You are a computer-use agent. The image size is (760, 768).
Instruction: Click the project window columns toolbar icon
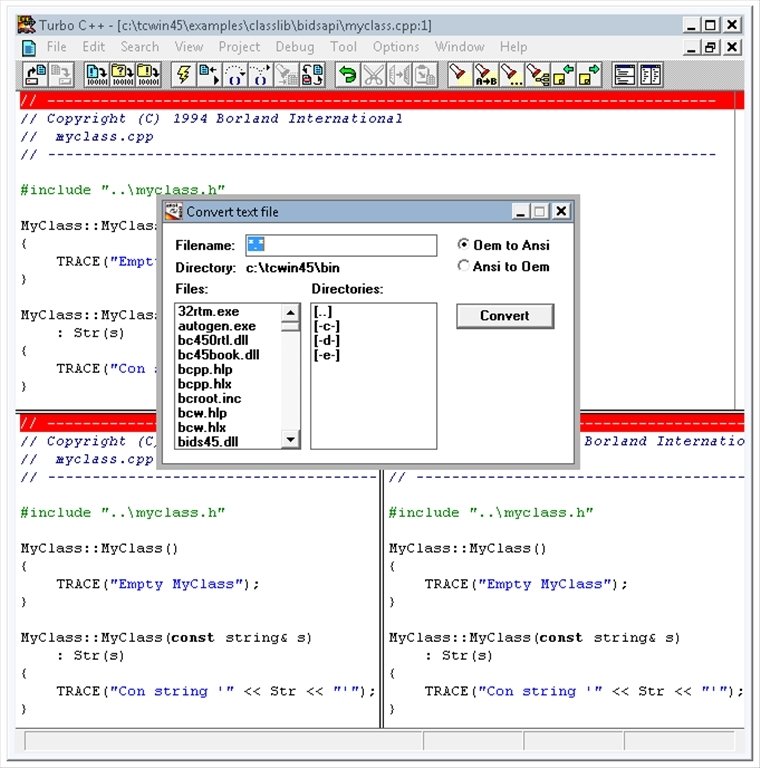pyautogui.click(x=650, y=75)
